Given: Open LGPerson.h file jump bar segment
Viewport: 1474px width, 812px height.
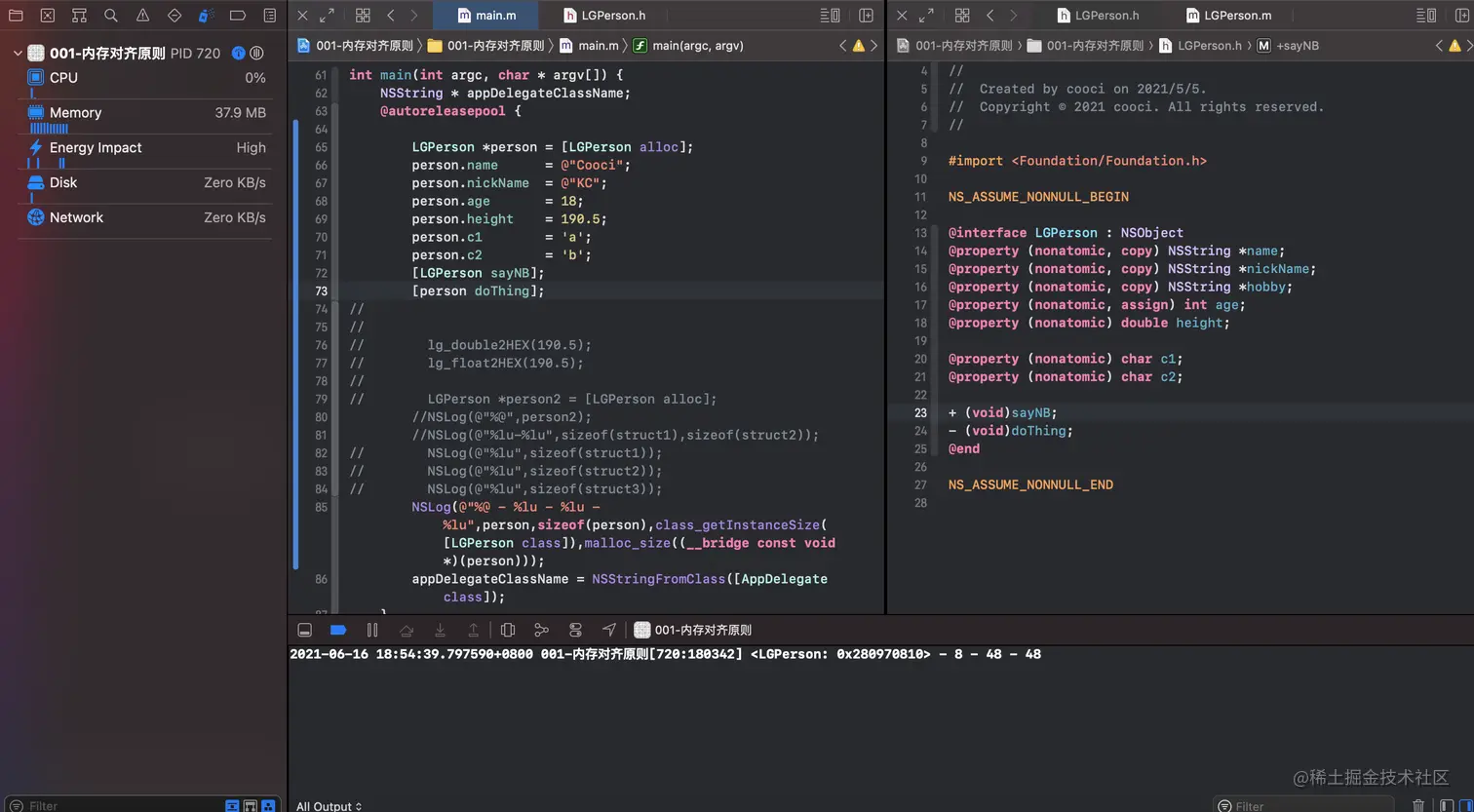Looking at the screenshot, I should [x=1200, y=46].
